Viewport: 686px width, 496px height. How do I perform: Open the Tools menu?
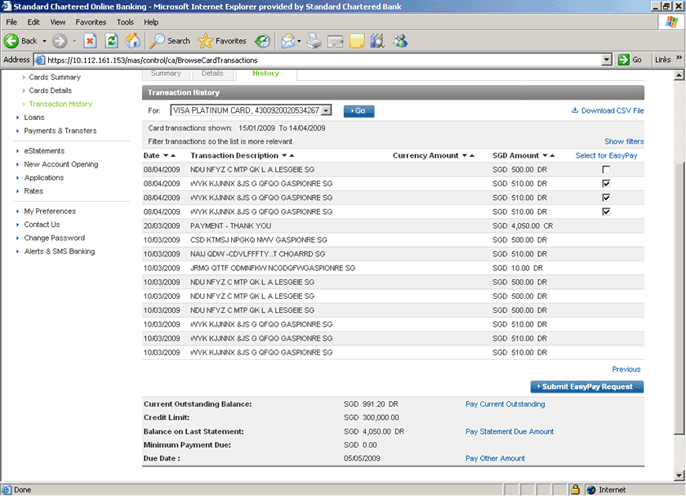click(x=125, y=22)
